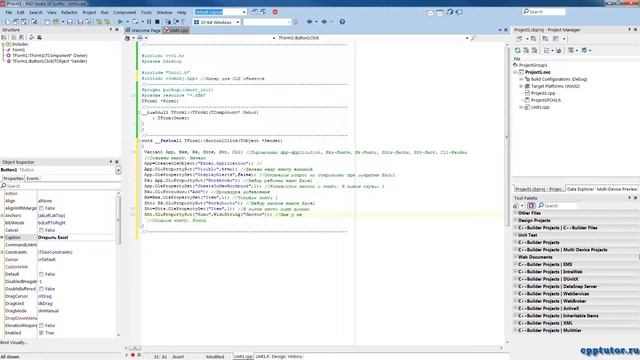Click the green Run button in toolbar
This screenshot has height=360, width=640.
pos(120,22)
